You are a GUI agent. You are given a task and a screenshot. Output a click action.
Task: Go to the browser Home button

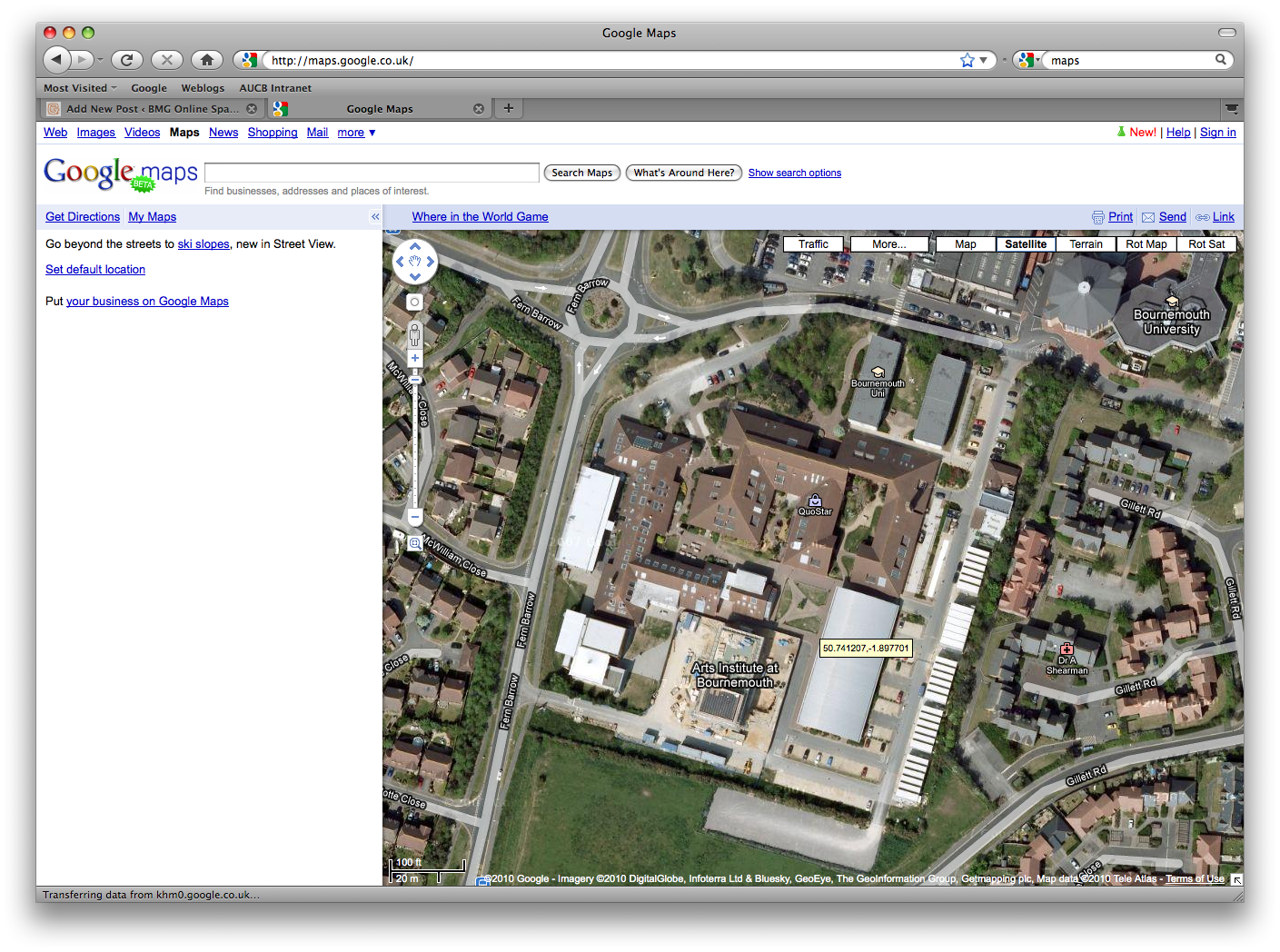207,60
